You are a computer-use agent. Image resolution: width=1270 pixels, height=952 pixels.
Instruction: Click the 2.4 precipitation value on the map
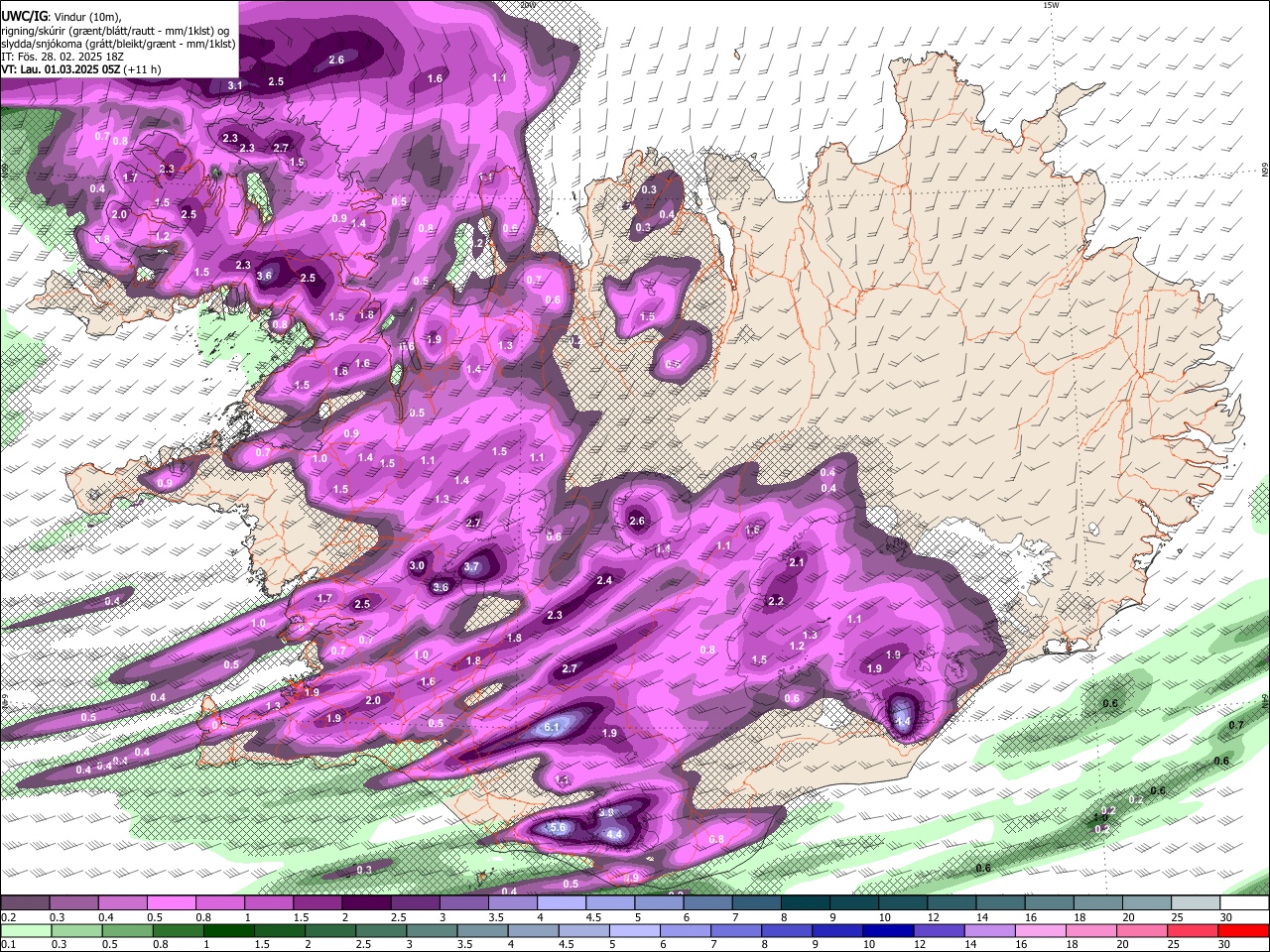tap(604, 580)
